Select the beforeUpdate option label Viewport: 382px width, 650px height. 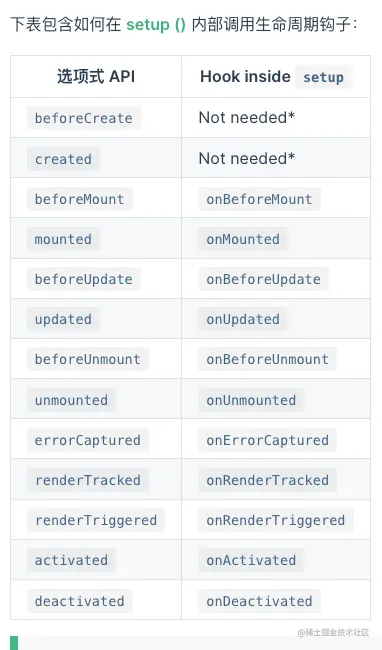click(84, 279)
